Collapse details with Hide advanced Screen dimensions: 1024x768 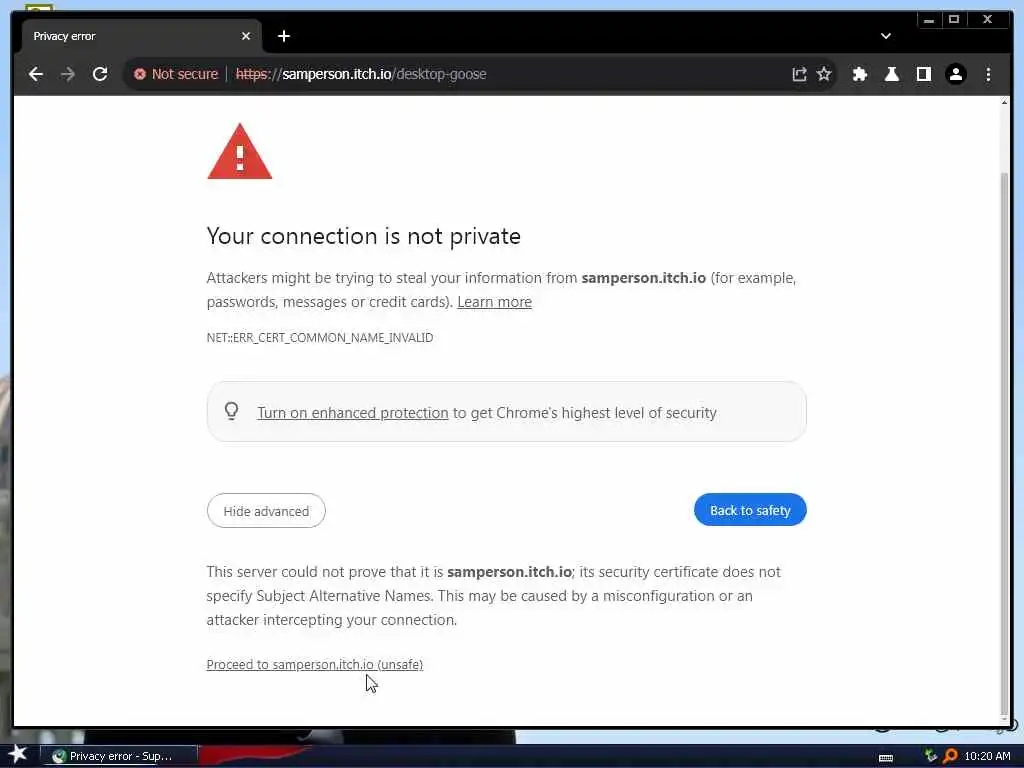(x=266, y=511)
